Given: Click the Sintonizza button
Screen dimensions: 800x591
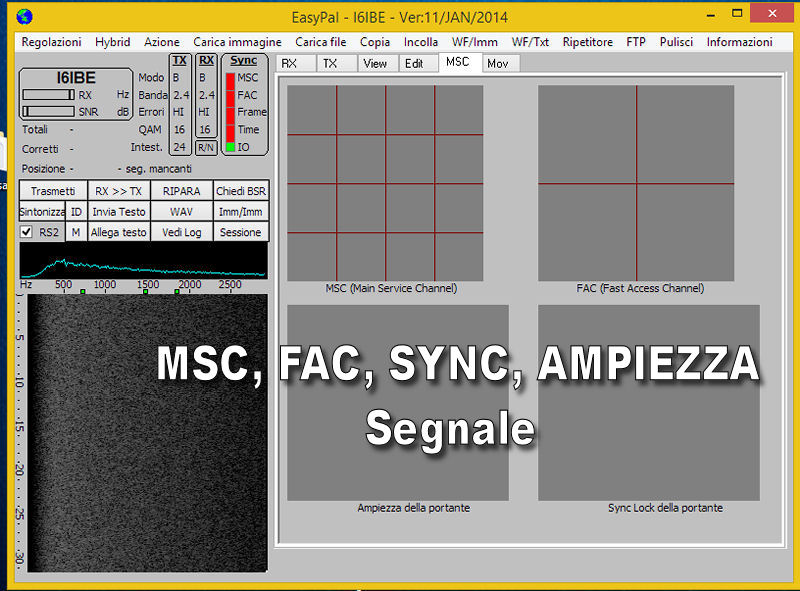Looking at the screenshot, I should pyautogui.click(x=42, y=211).
